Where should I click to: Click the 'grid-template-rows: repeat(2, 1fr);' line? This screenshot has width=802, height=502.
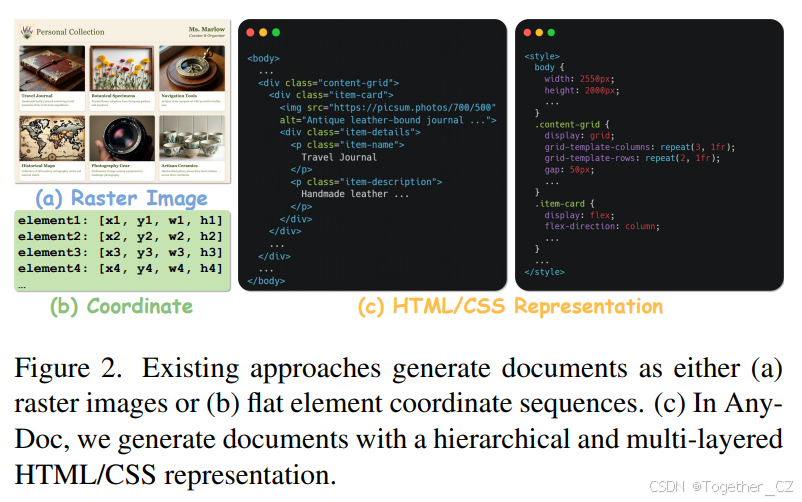pyautogui.click(x=632, y=158)
